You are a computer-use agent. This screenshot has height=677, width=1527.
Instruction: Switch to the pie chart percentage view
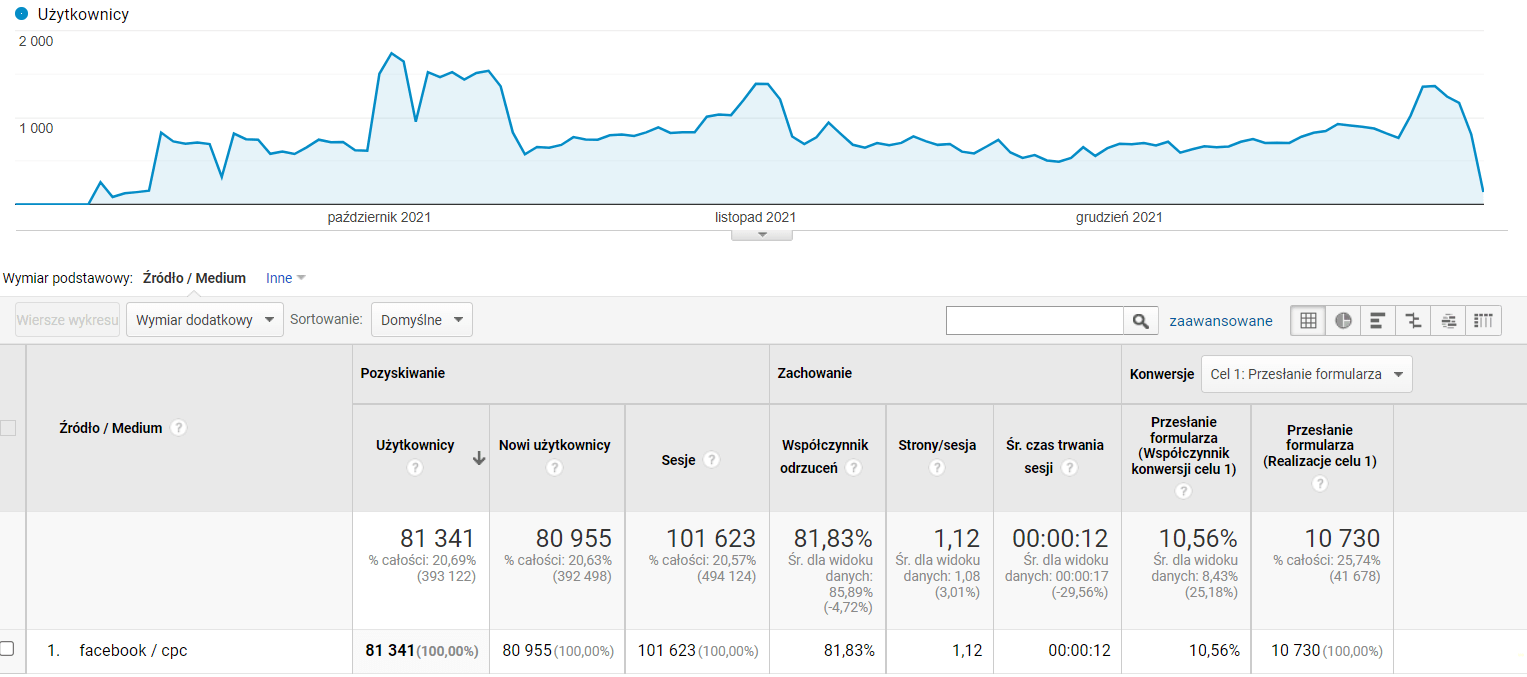pos(1343,321)
